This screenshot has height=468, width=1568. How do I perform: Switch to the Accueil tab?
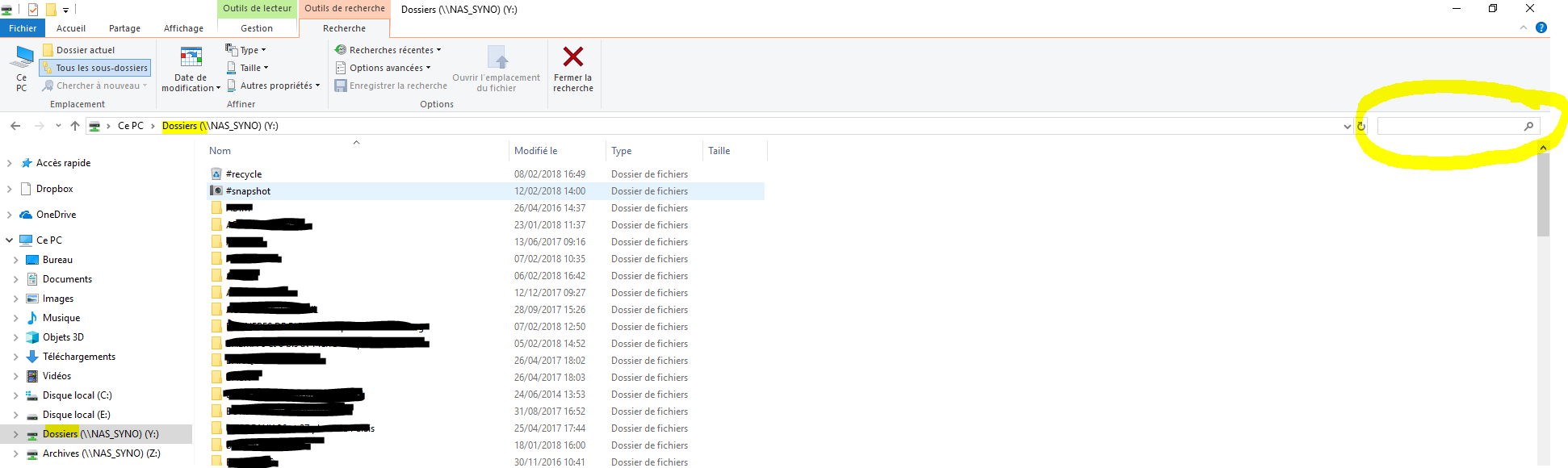[x=71, y=28]
